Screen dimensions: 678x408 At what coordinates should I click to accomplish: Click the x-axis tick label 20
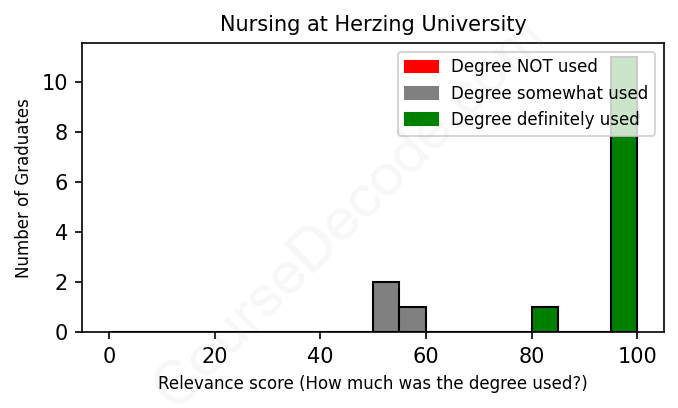[214, 356]
